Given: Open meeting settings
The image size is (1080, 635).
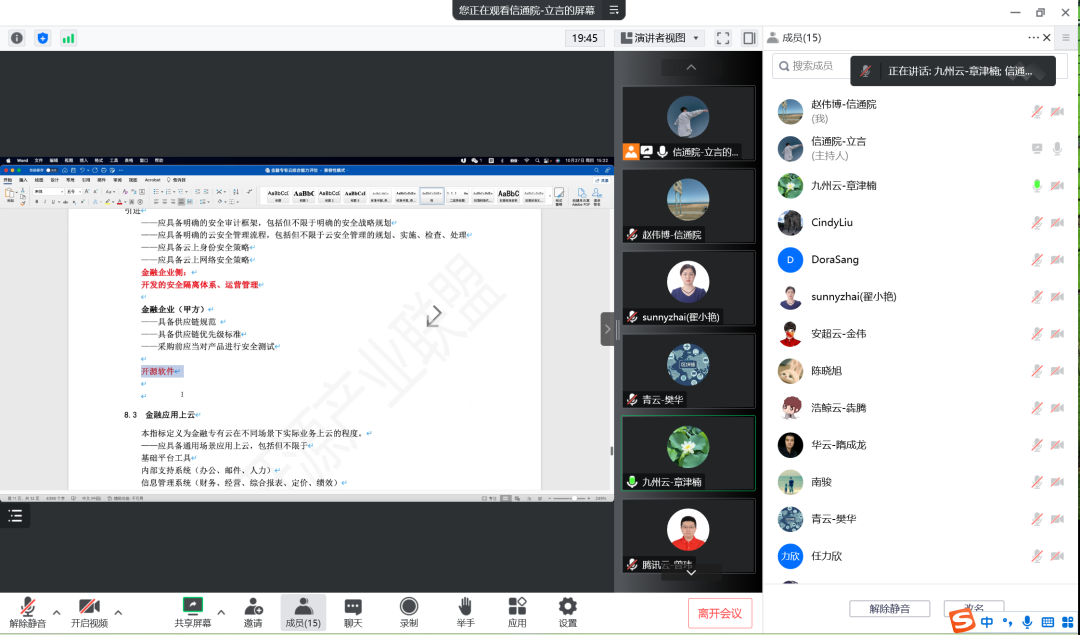Looking at the screenshot, I should point(565,612).
